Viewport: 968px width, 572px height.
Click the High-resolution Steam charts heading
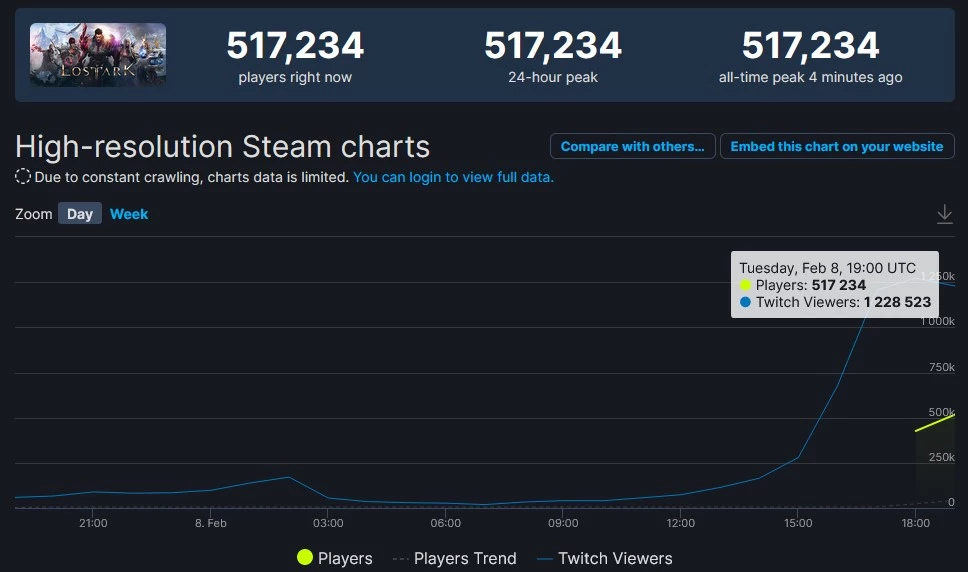coord(222,147)
